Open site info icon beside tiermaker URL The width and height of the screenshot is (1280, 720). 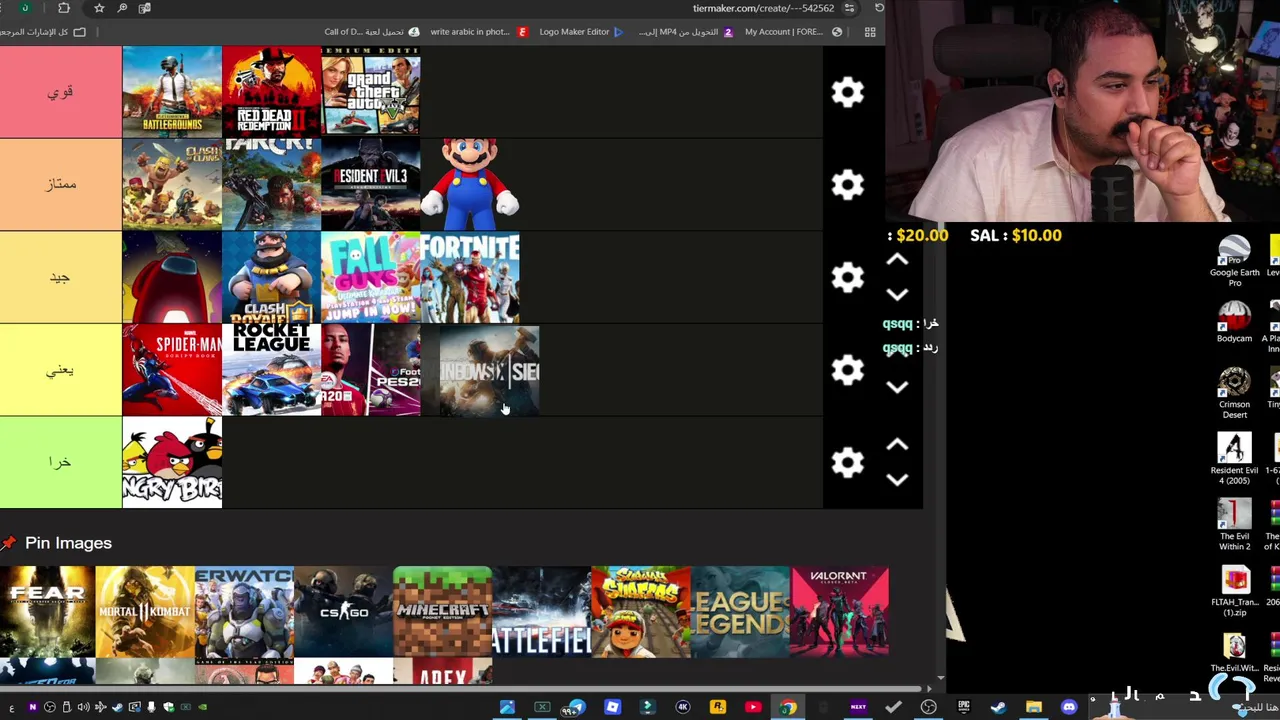click(849, 8)
